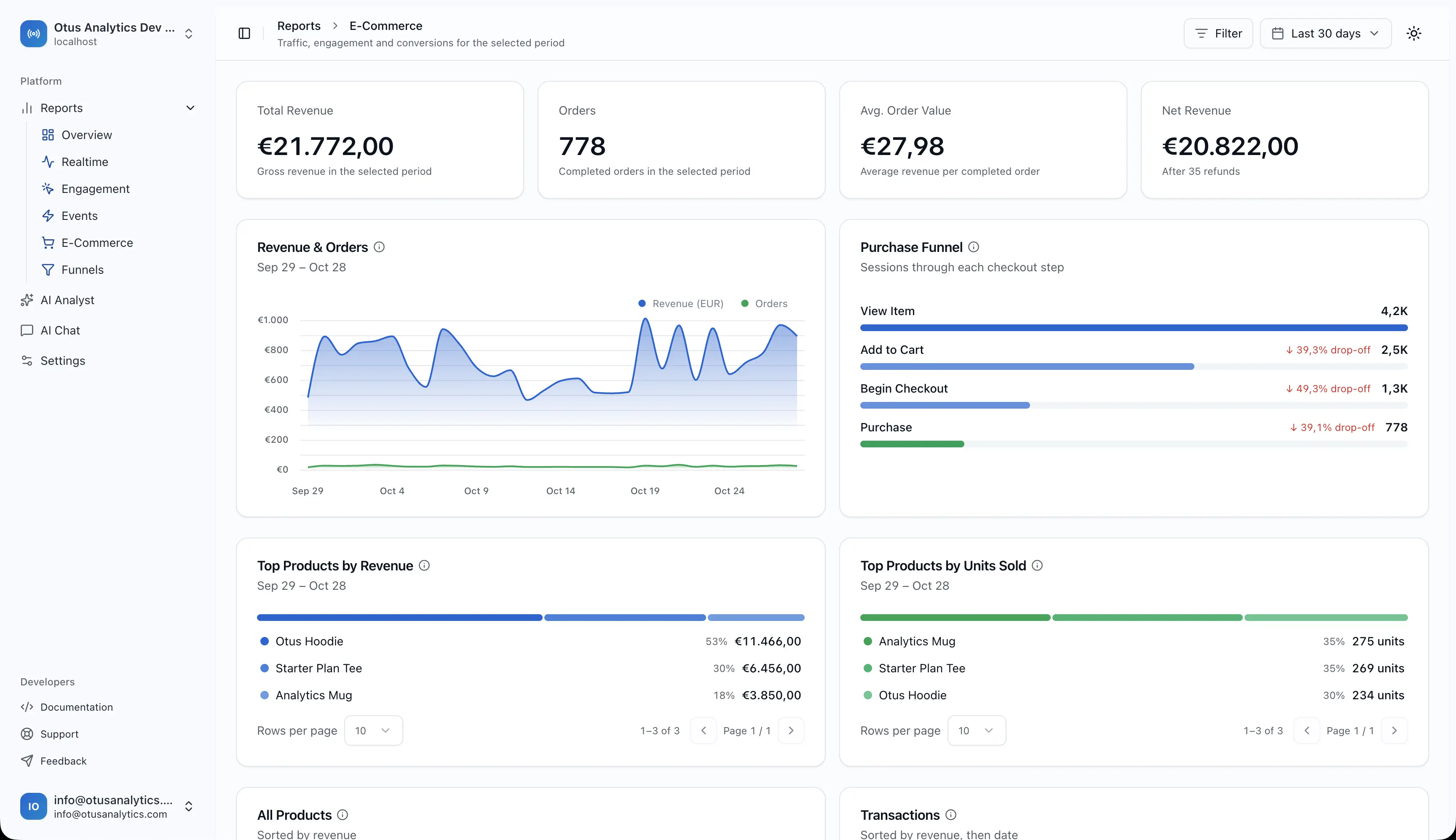Click the Realtime pulse icon
The height and width of the screenshot is (840, 1456).
48,162
